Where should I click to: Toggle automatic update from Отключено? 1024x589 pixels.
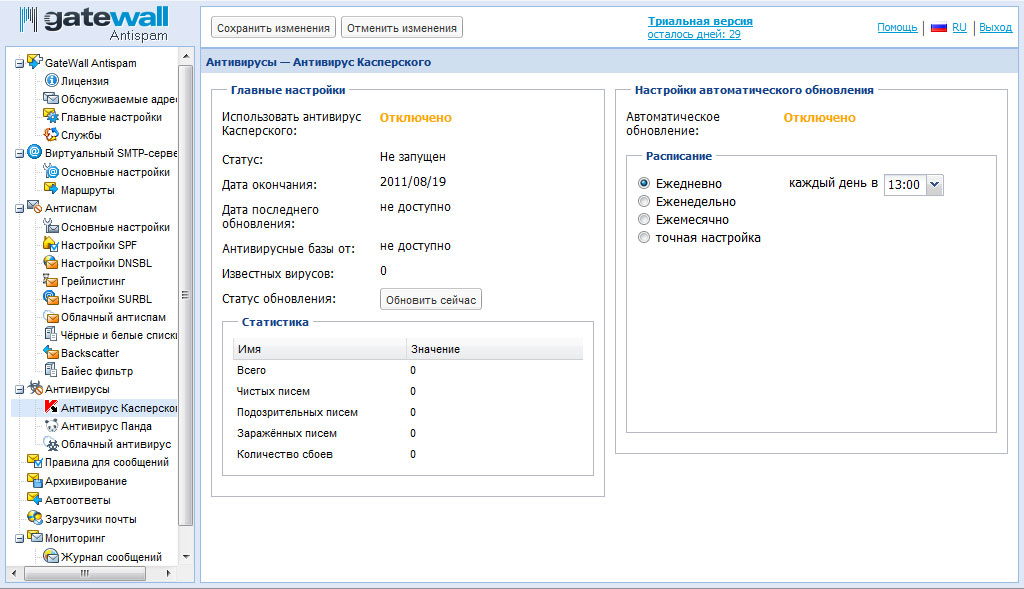click(819, 118)
